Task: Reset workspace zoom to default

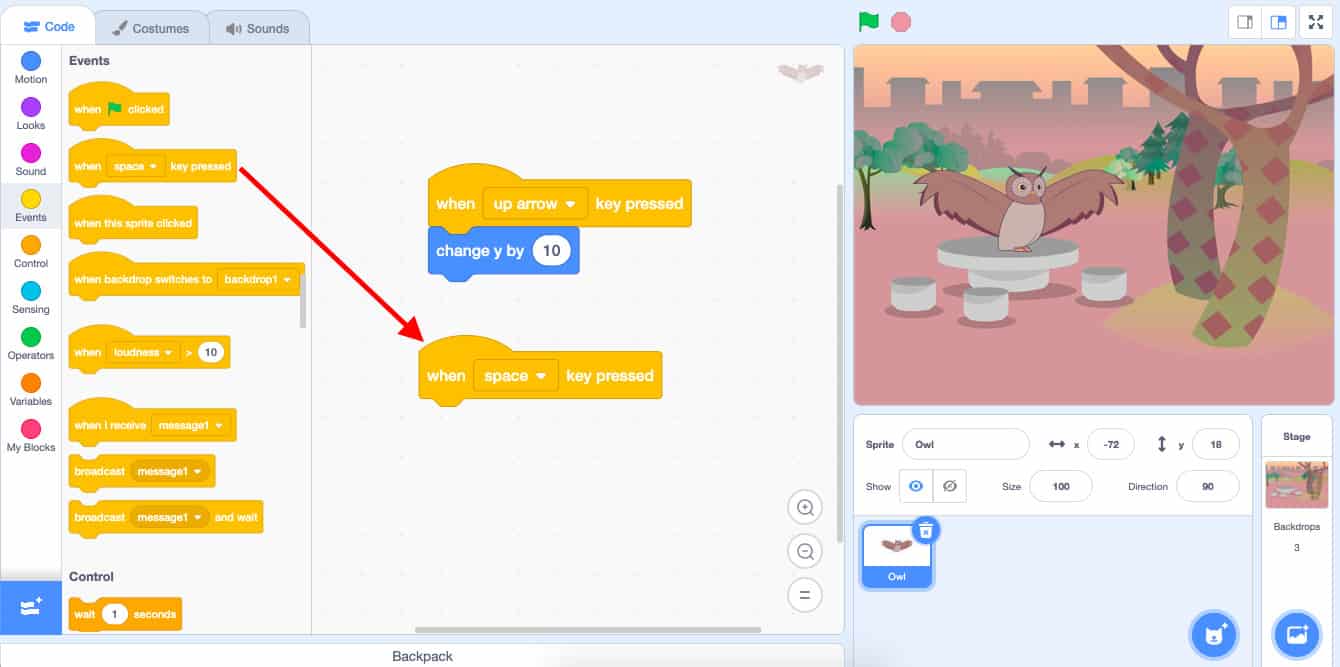Action: click(x=804, y=595)
